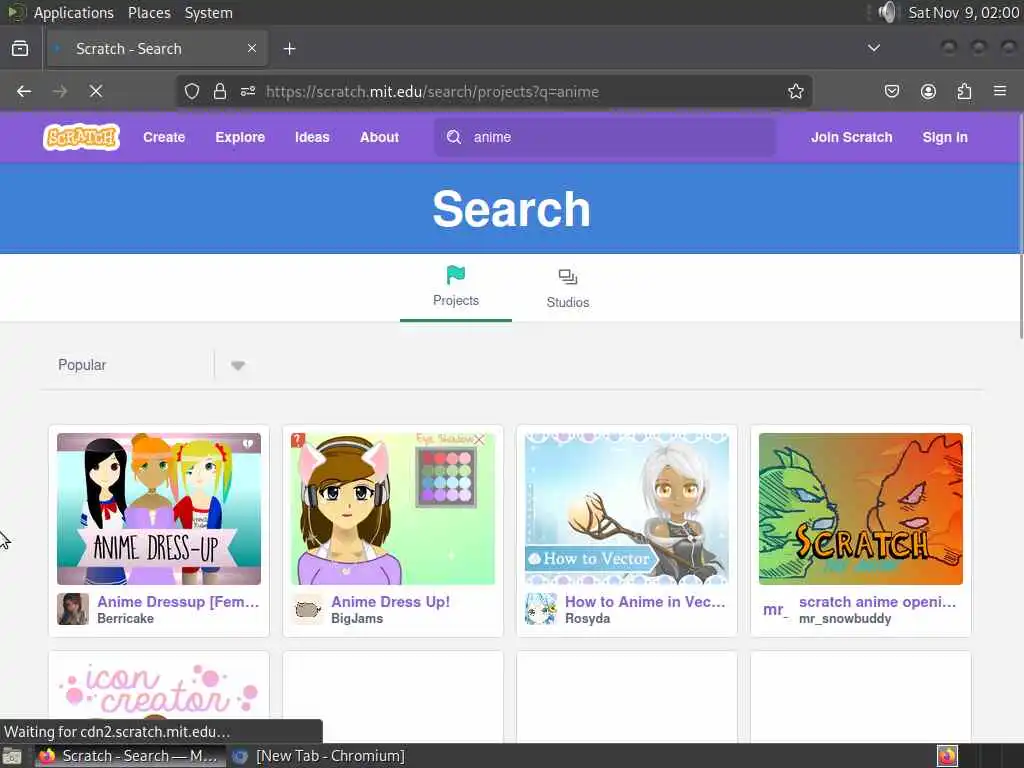The height and width of the screenshot is (768, 1024).
Task: Switch to the Projects tab
Action: pos(456,287)
